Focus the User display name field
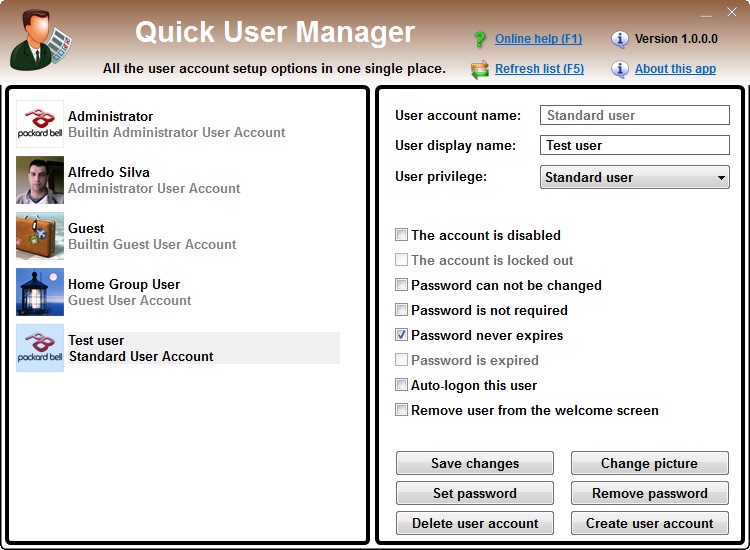 coord(634,145)
